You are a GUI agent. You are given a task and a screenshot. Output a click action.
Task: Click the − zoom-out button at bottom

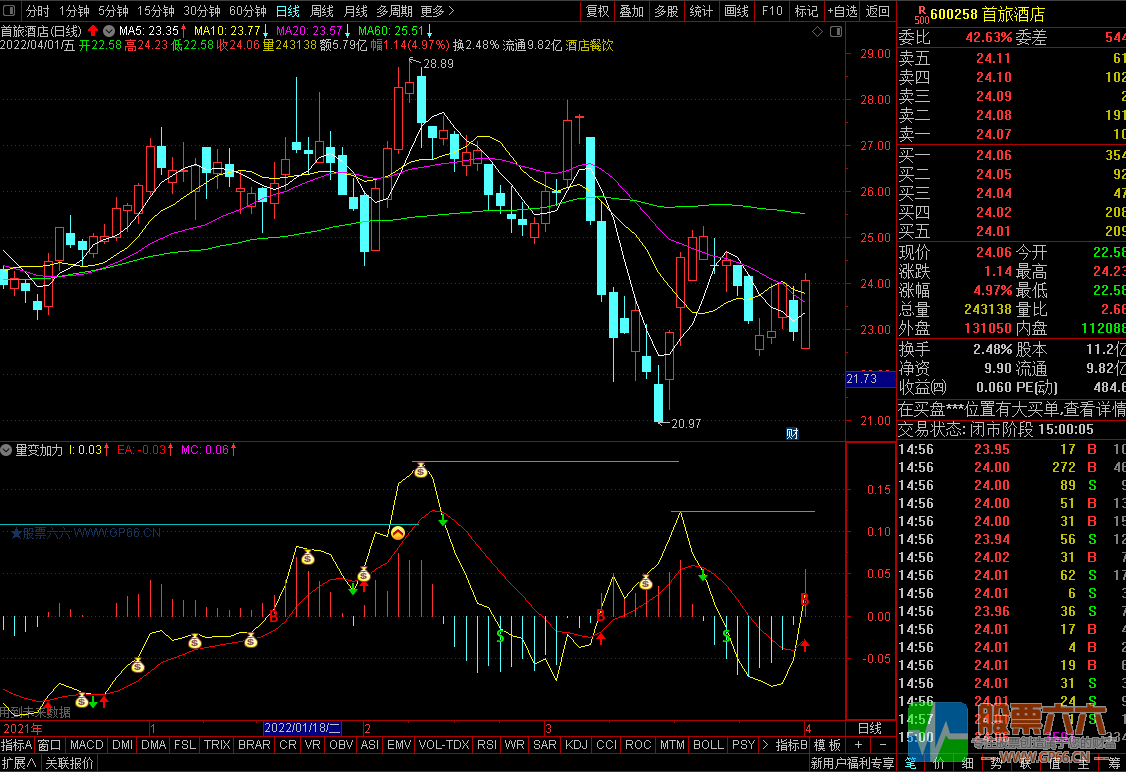[883, 745]
